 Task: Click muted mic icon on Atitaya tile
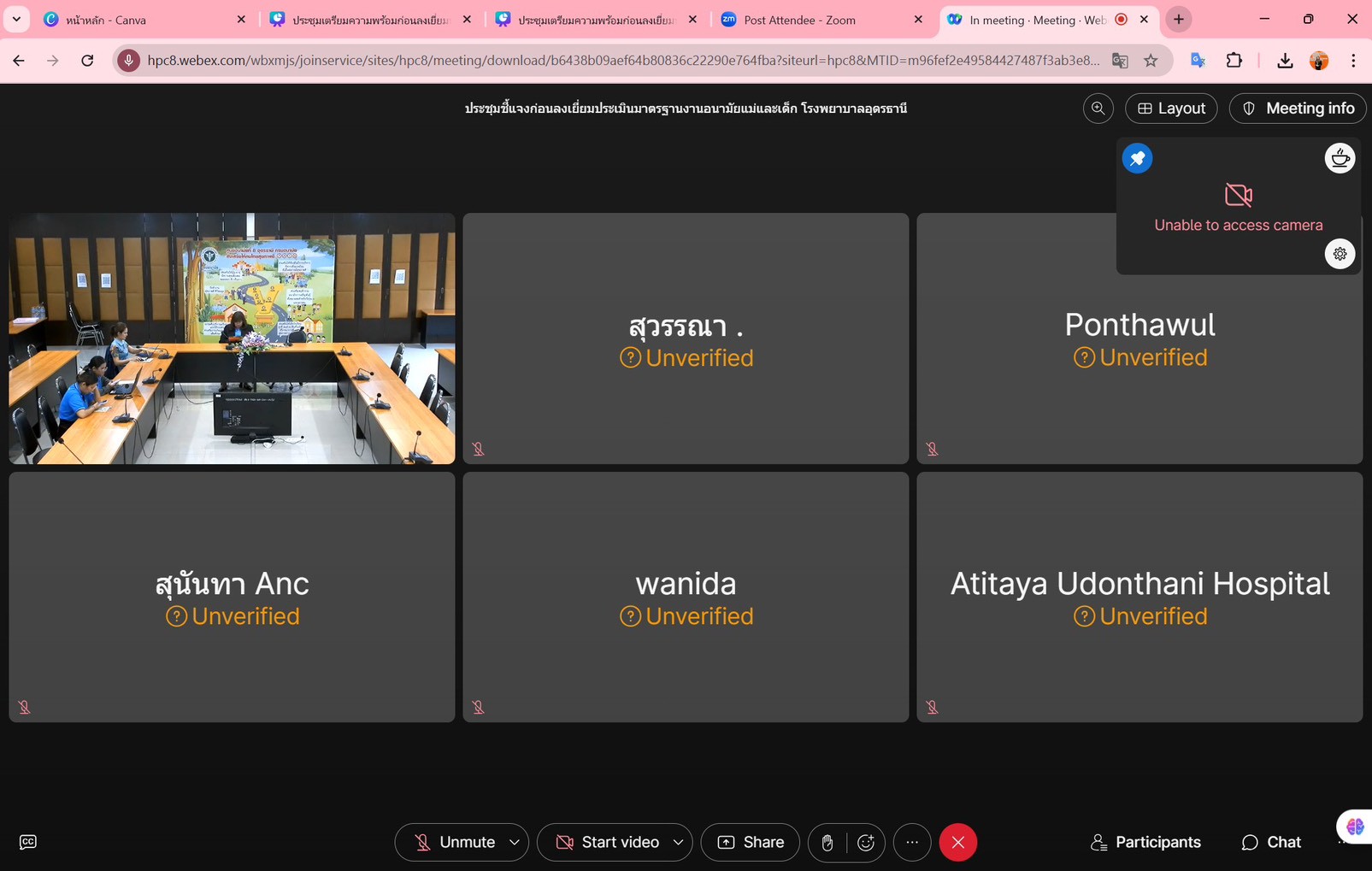[x=933, y=707]
